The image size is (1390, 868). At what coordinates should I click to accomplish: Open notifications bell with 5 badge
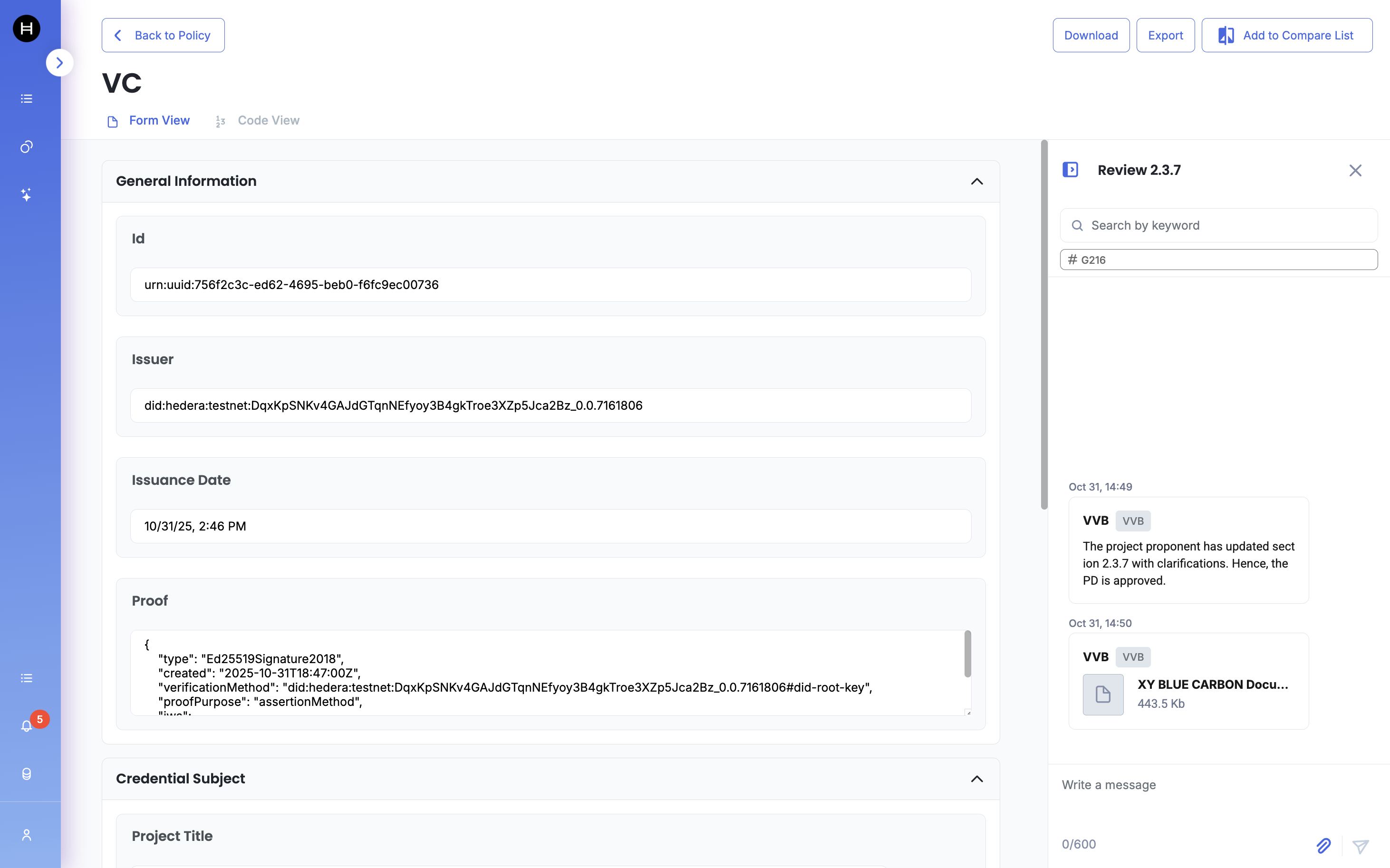point(27,726)
